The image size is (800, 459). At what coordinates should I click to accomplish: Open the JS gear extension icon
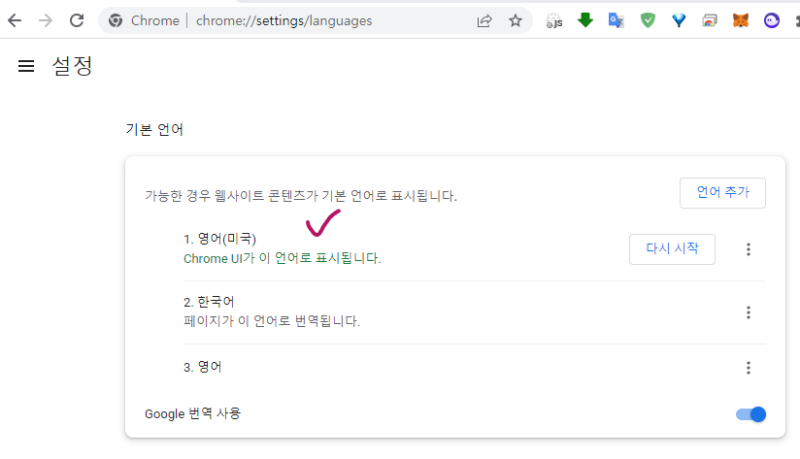tap(554, 20)
